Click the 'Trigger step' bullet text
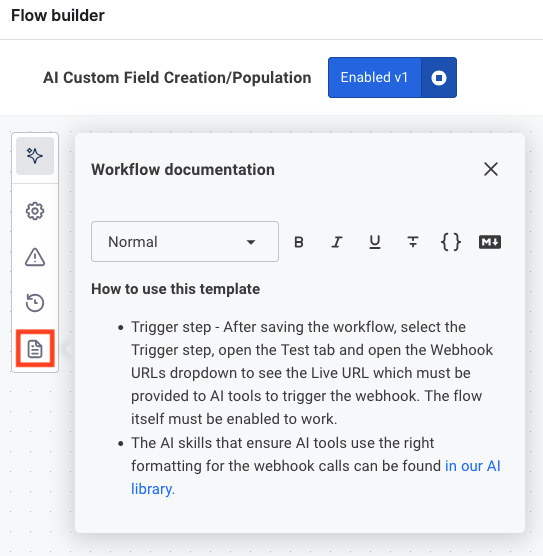Screen dimensions: 543x556 click(312, 373)
